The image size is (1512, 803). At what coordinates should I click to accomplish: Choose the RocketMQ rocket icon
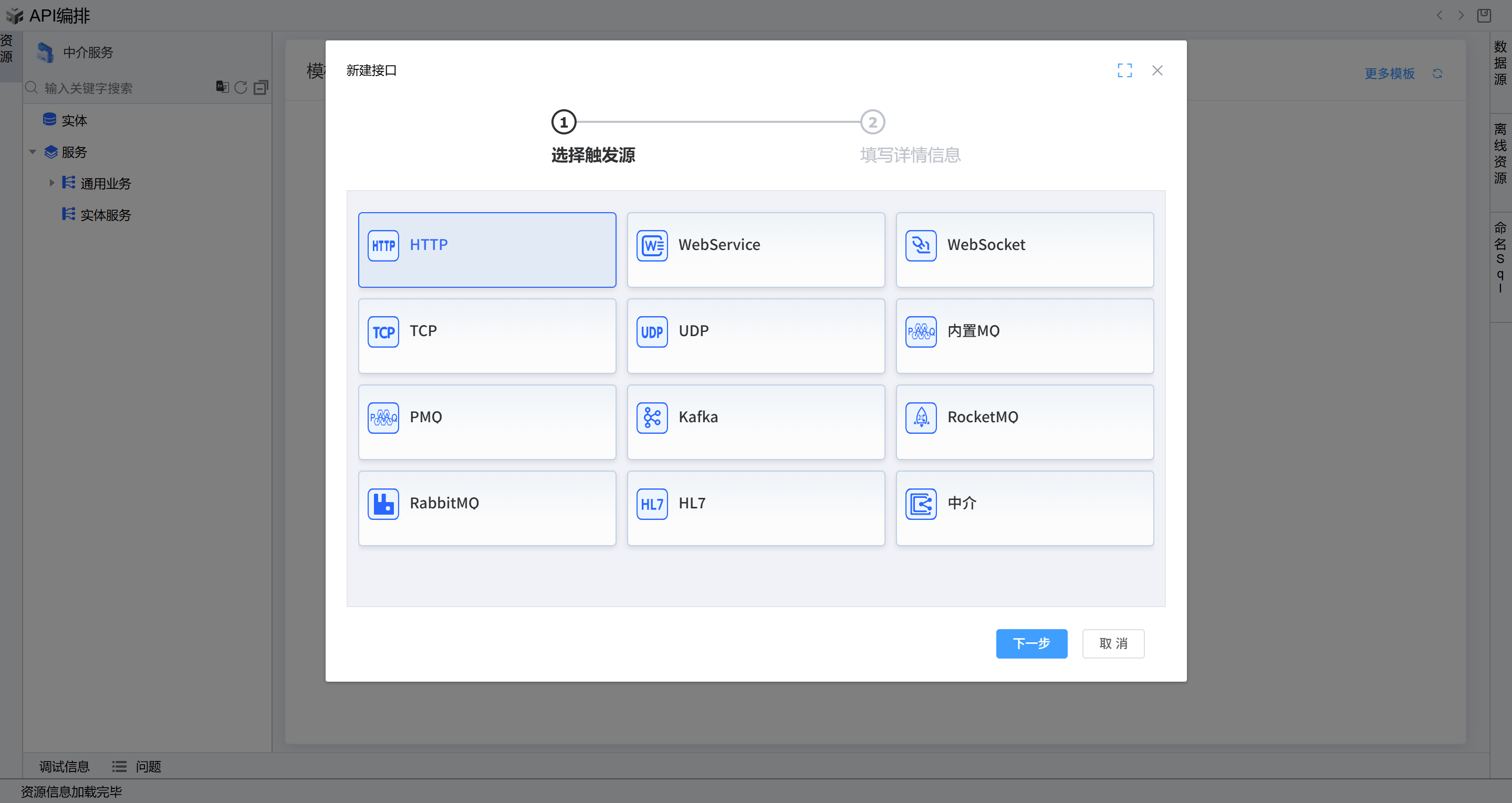pyautogui.click(x=920, y=418)
